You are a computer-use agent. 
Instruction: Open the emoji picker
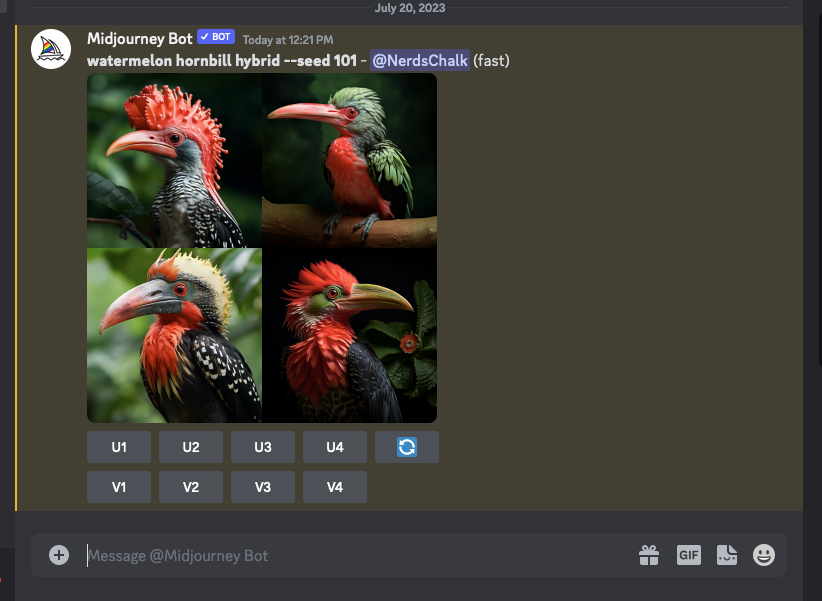point(764,555)
